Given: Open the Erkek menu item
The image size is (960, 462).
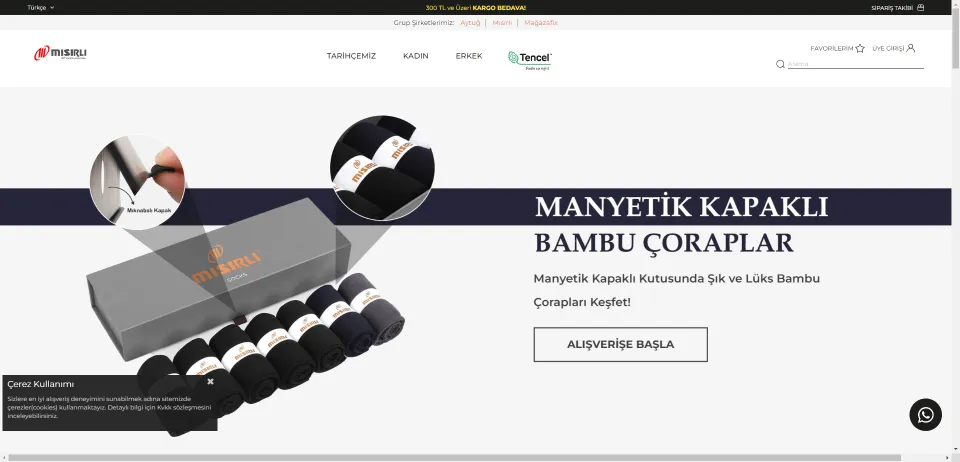Looking at the screenshot, I should pyautogui.click(x=469, y=56).
